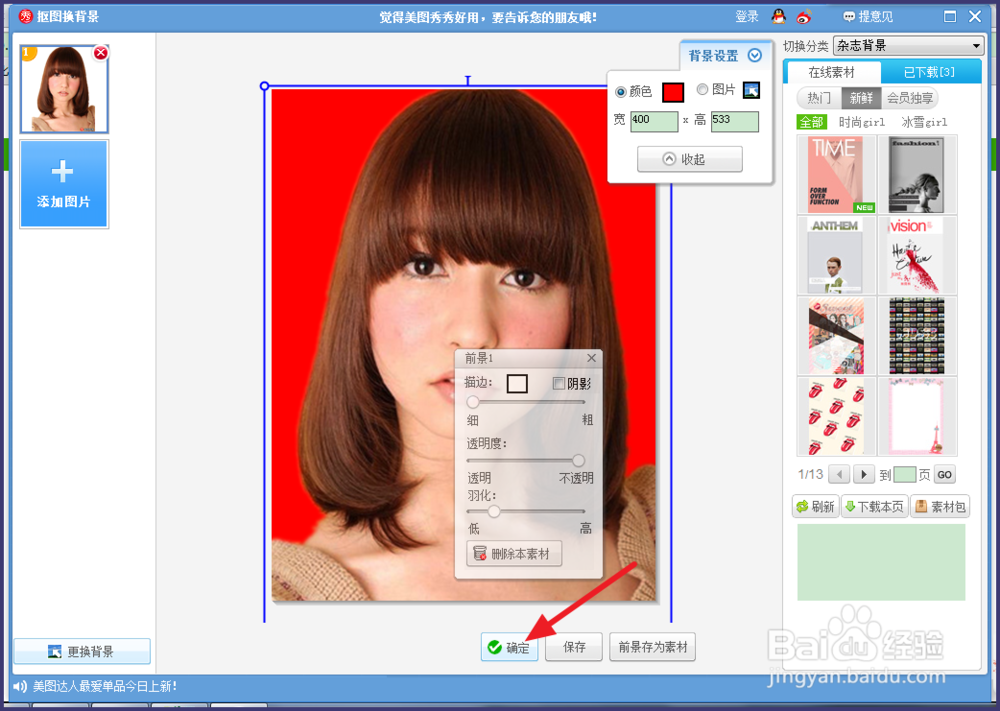Maximize the 抠图换背景 window

[x=950, y=17]
